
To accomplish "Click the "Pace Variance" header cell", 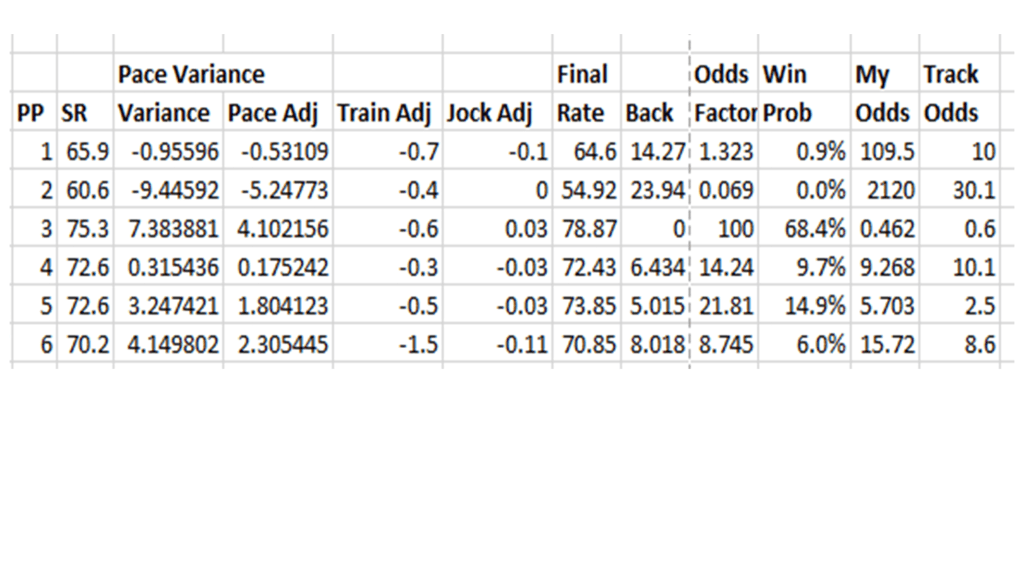I will coord(191,75).
